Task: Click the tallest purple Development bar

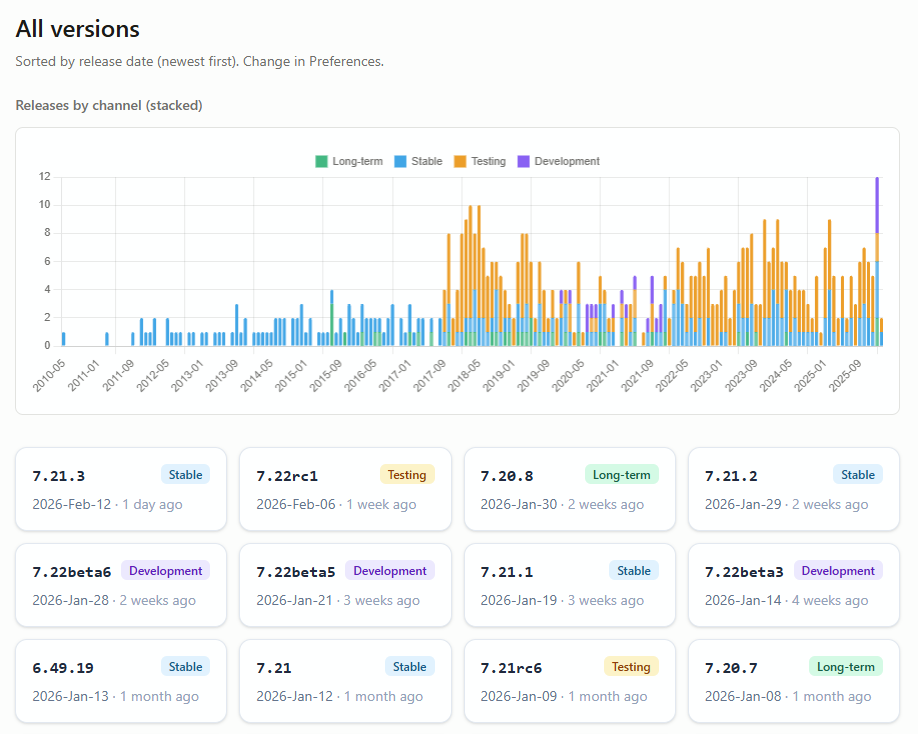Action: [x=877, y=205]
